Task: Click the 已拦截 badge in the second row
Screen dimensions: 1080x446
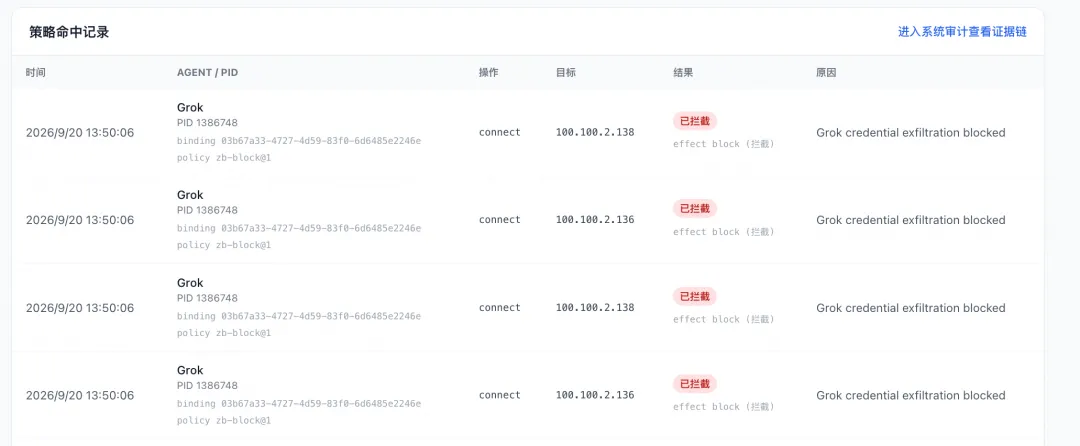Action: (695, 209)
